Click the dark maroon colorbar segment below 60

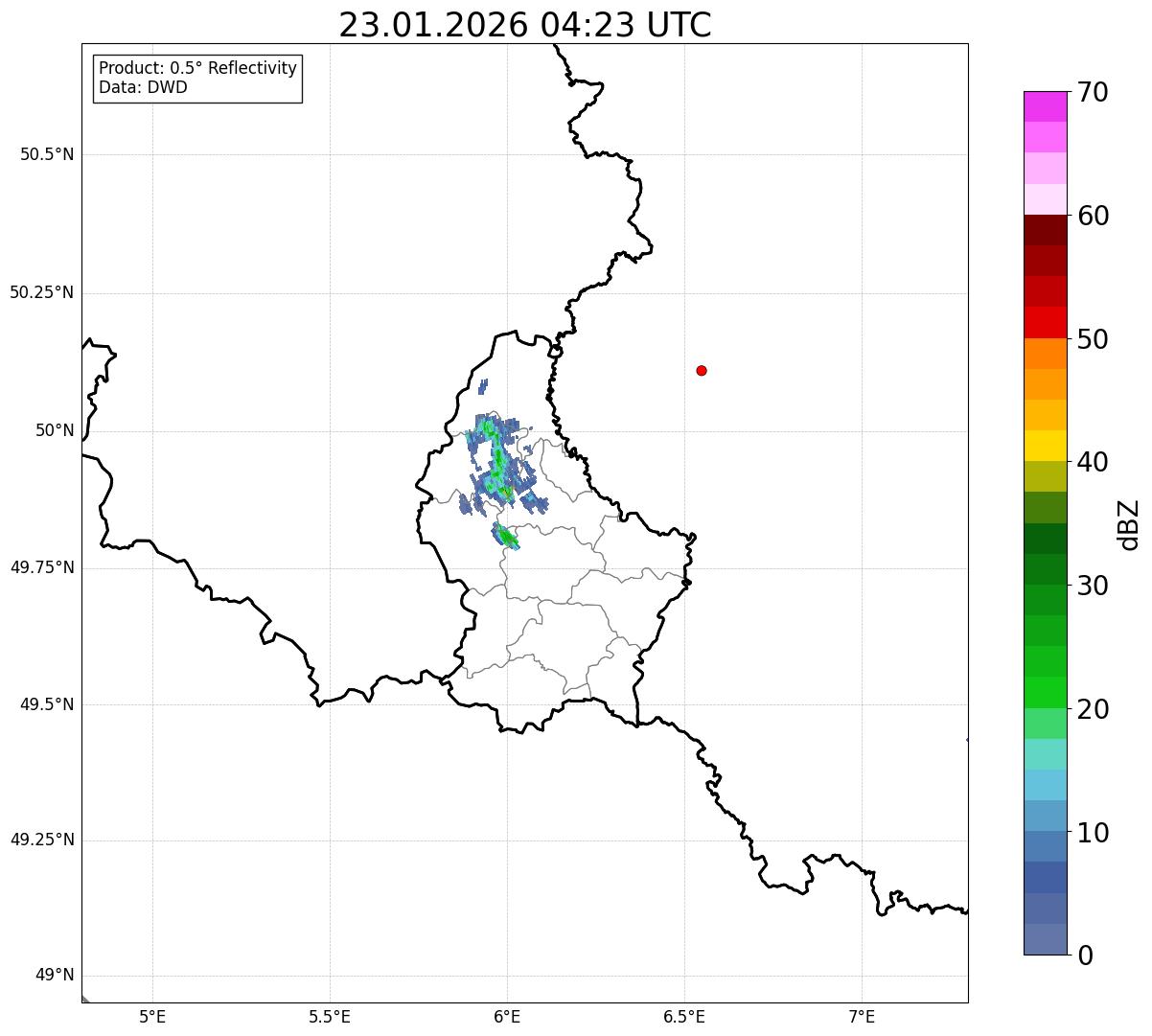click(1045, 230)
